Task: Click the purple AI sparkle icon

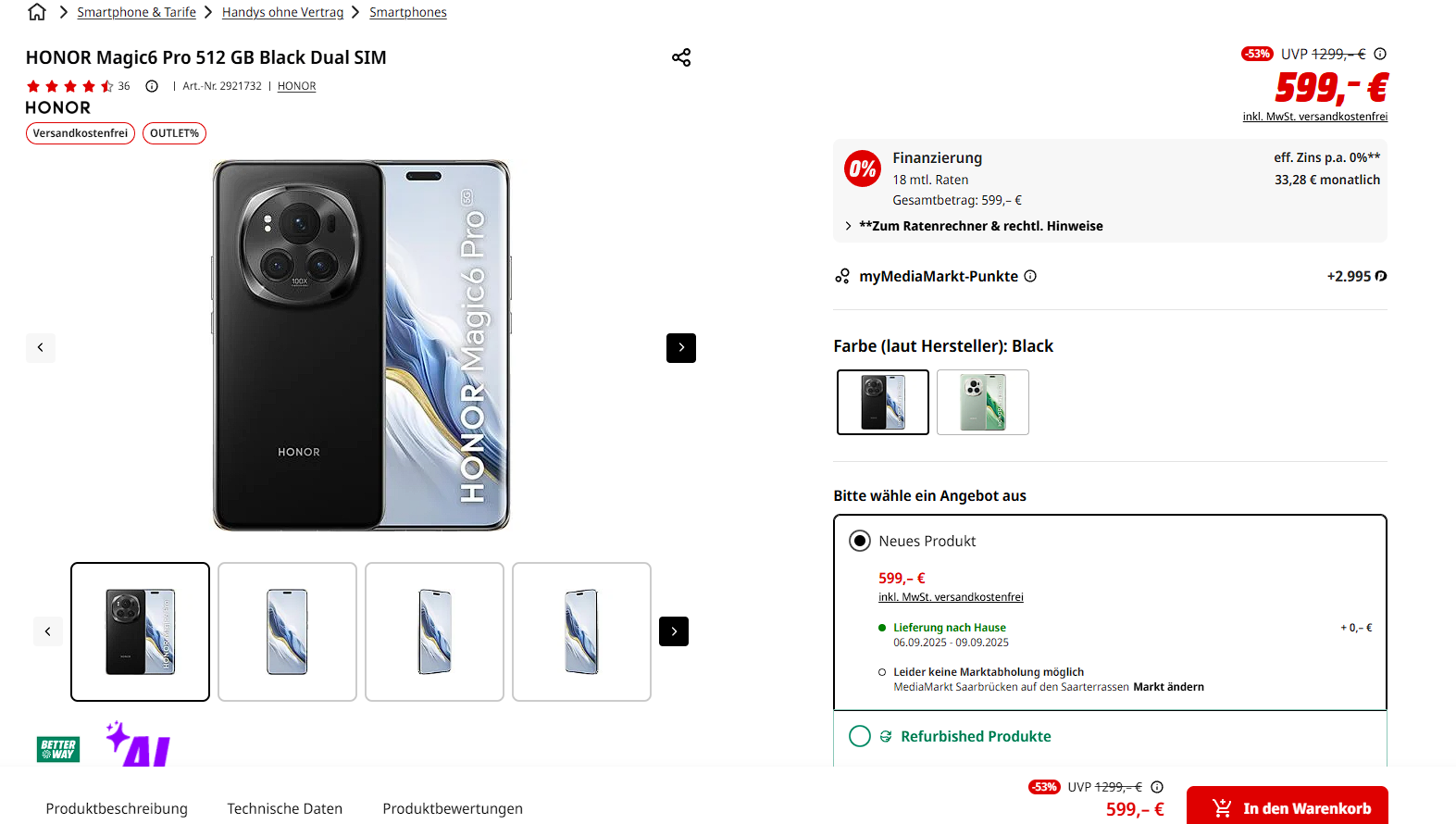Action: coord(139,743)
